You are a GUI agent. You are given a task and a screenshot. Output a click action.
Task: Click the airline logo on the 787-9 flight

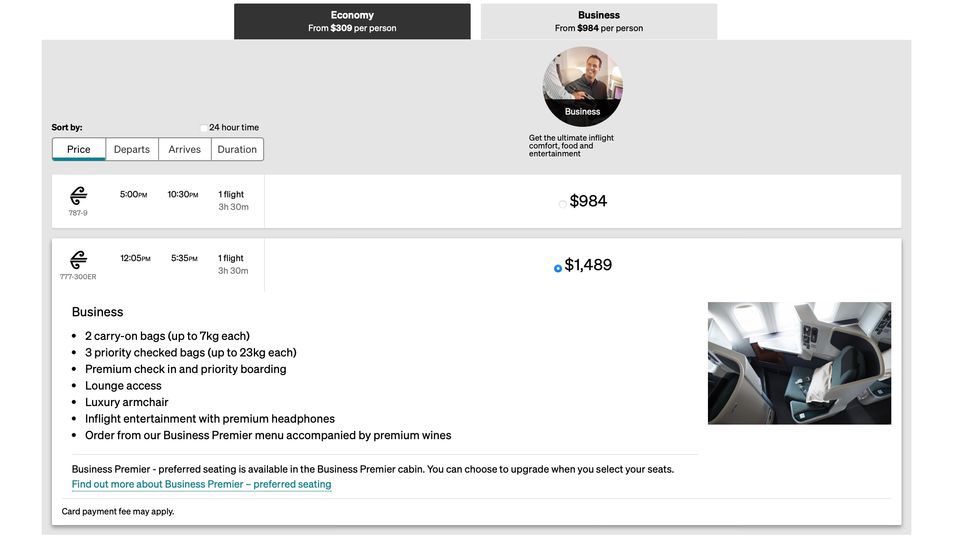coord(78,196)
